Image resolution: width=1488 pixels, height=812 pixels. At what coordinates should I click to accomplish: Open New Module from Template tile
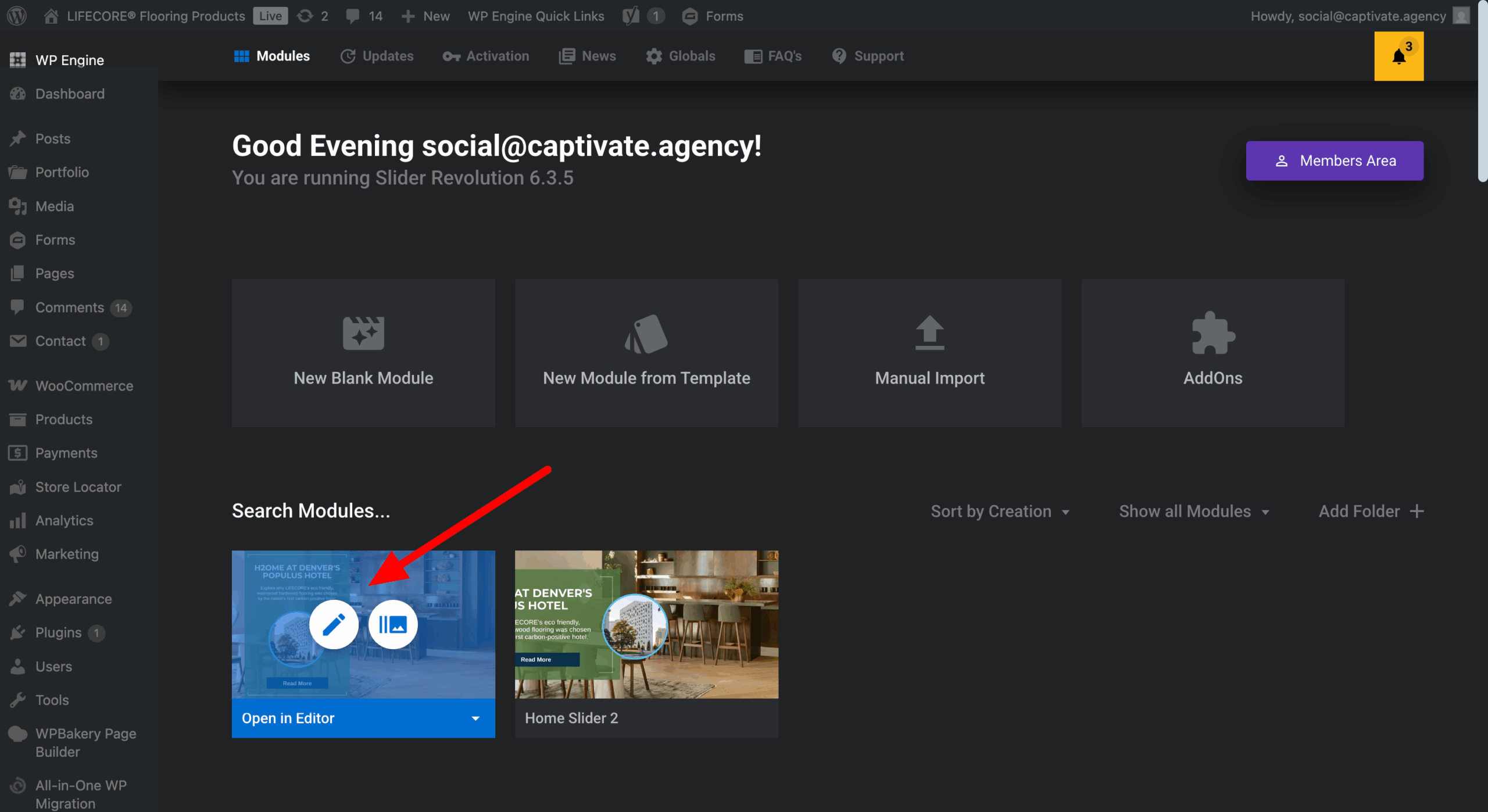[646, 353]
